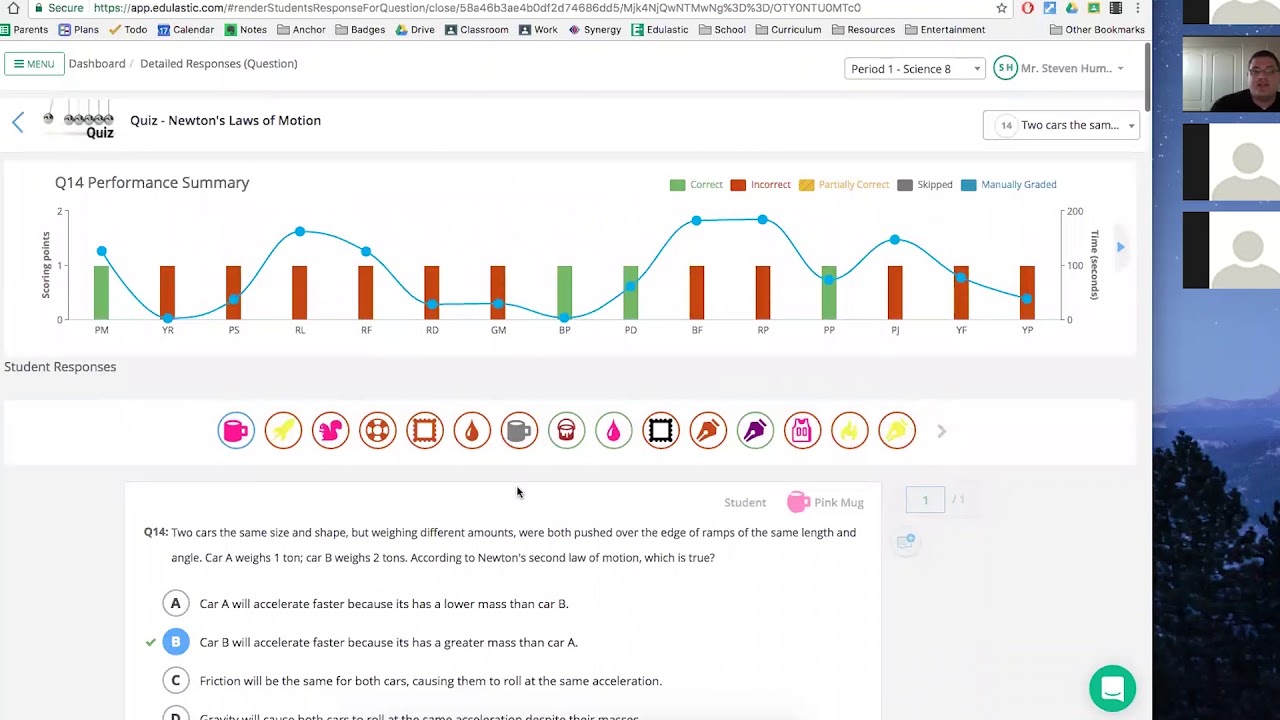Select the orange pen nib student avatar
The height and width of the screenshot is (720, 1280).
708,430
